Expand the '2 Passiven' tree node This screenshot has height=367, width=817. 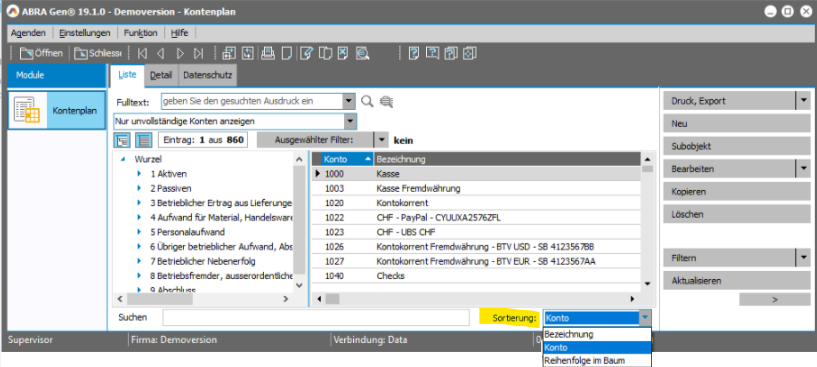[139, 188]
